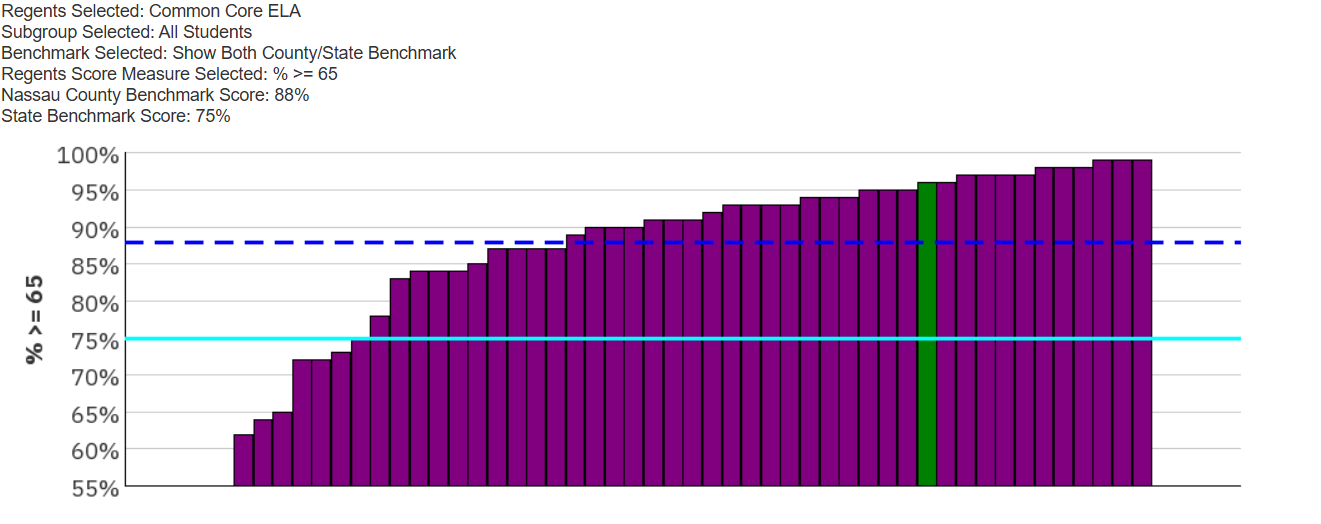Click the 55% y-axis tick label
The image size is (1321, 524).
pyautogui.click(x=94, y=489)
